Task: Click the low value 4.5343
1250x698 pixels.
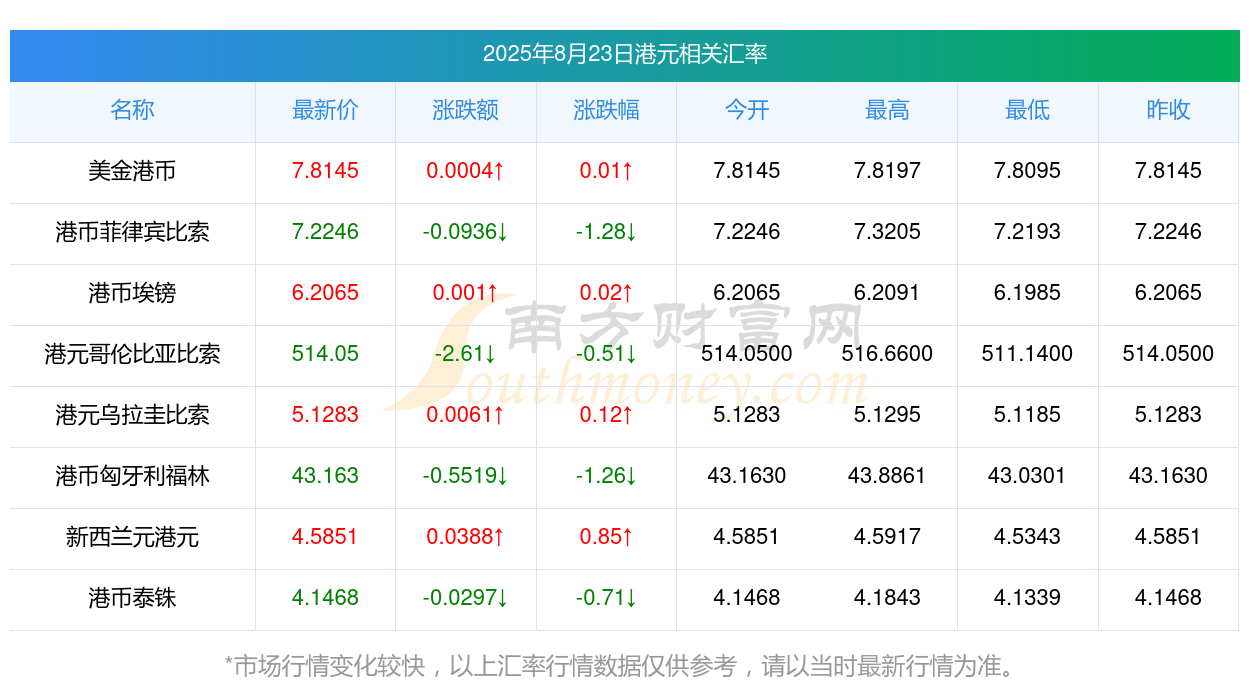Action: [x=1028, y=537]
